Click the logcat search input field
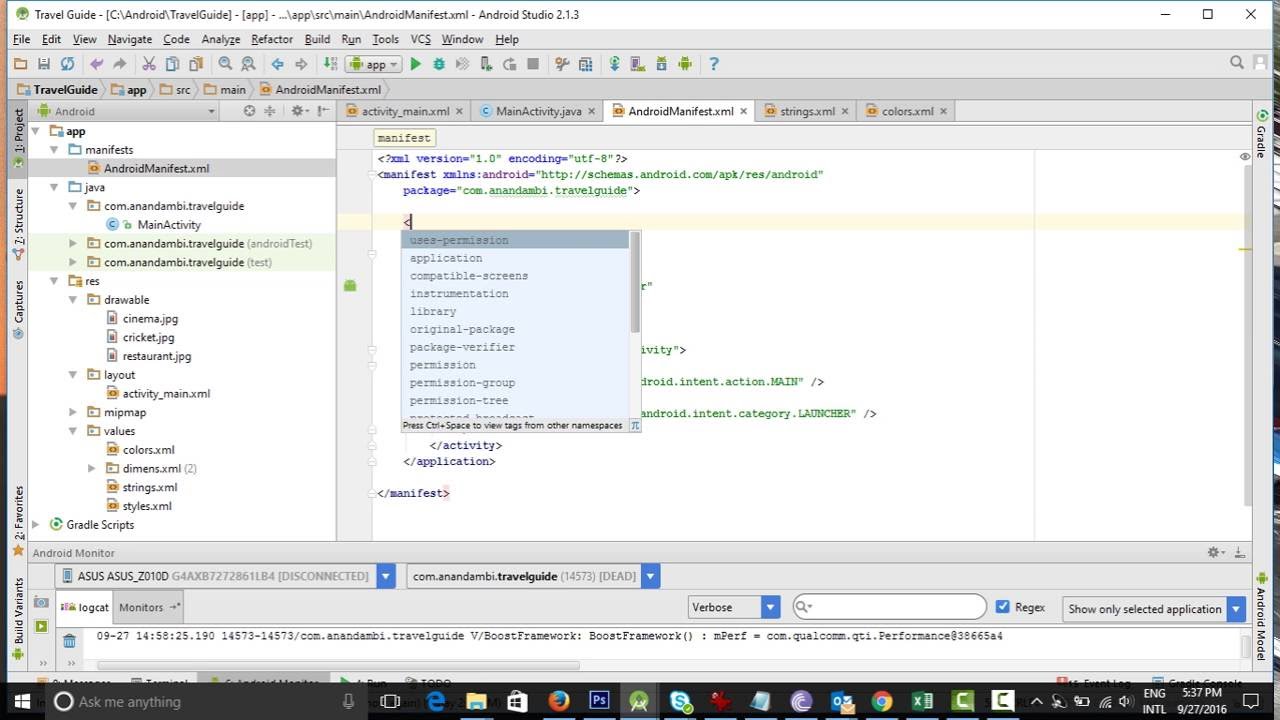The width and height of the screenshot is (1280, 720). pos(889,607)
